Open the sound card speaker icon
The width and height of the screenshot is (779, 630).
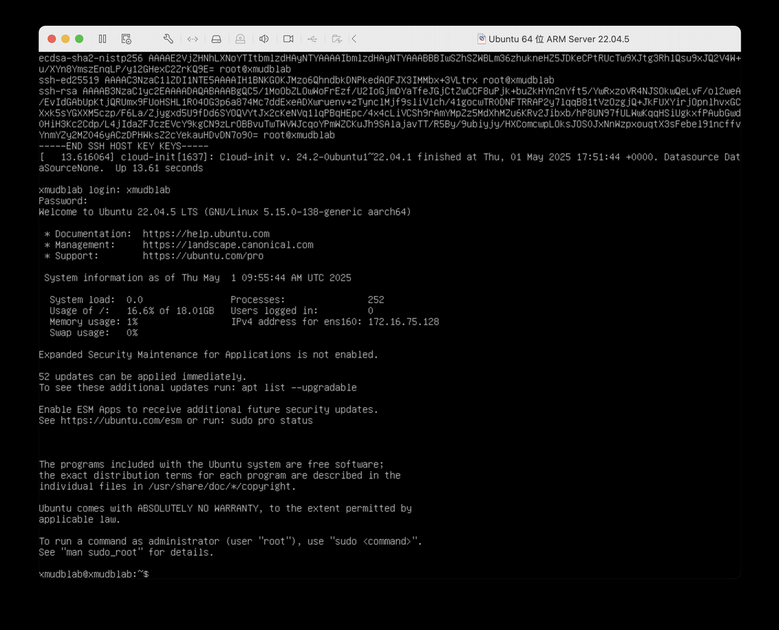[x=264, y=39]
